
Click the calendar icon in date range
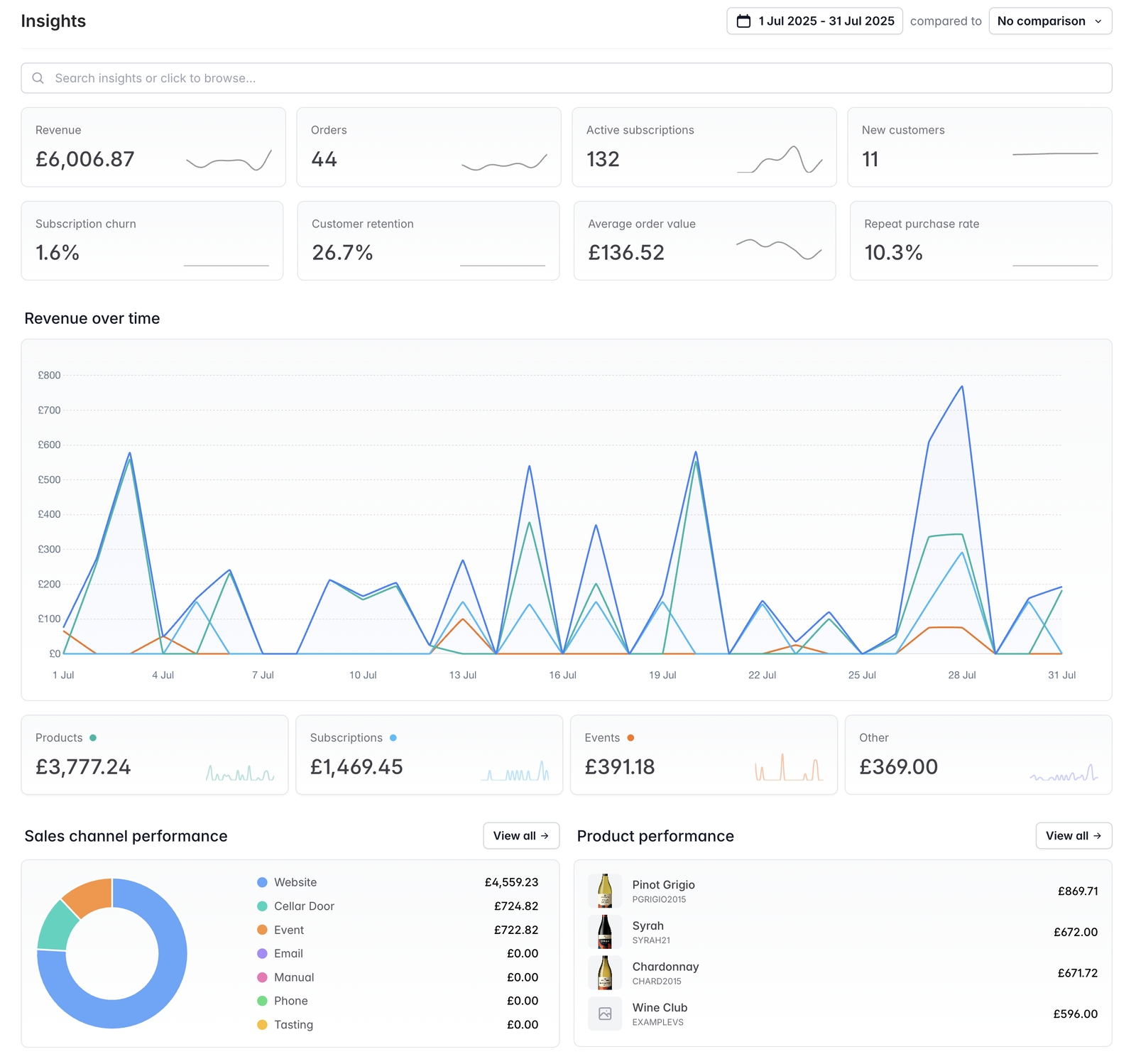[743, 21]
